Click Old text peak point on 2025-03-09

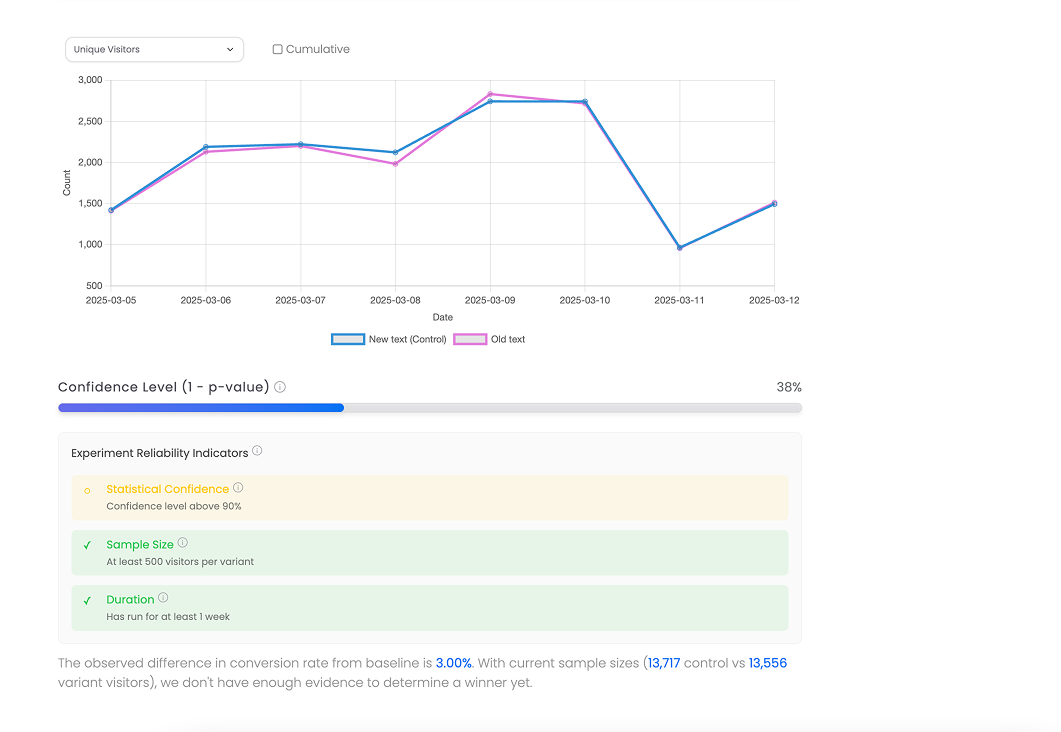[x=490, y=94]
